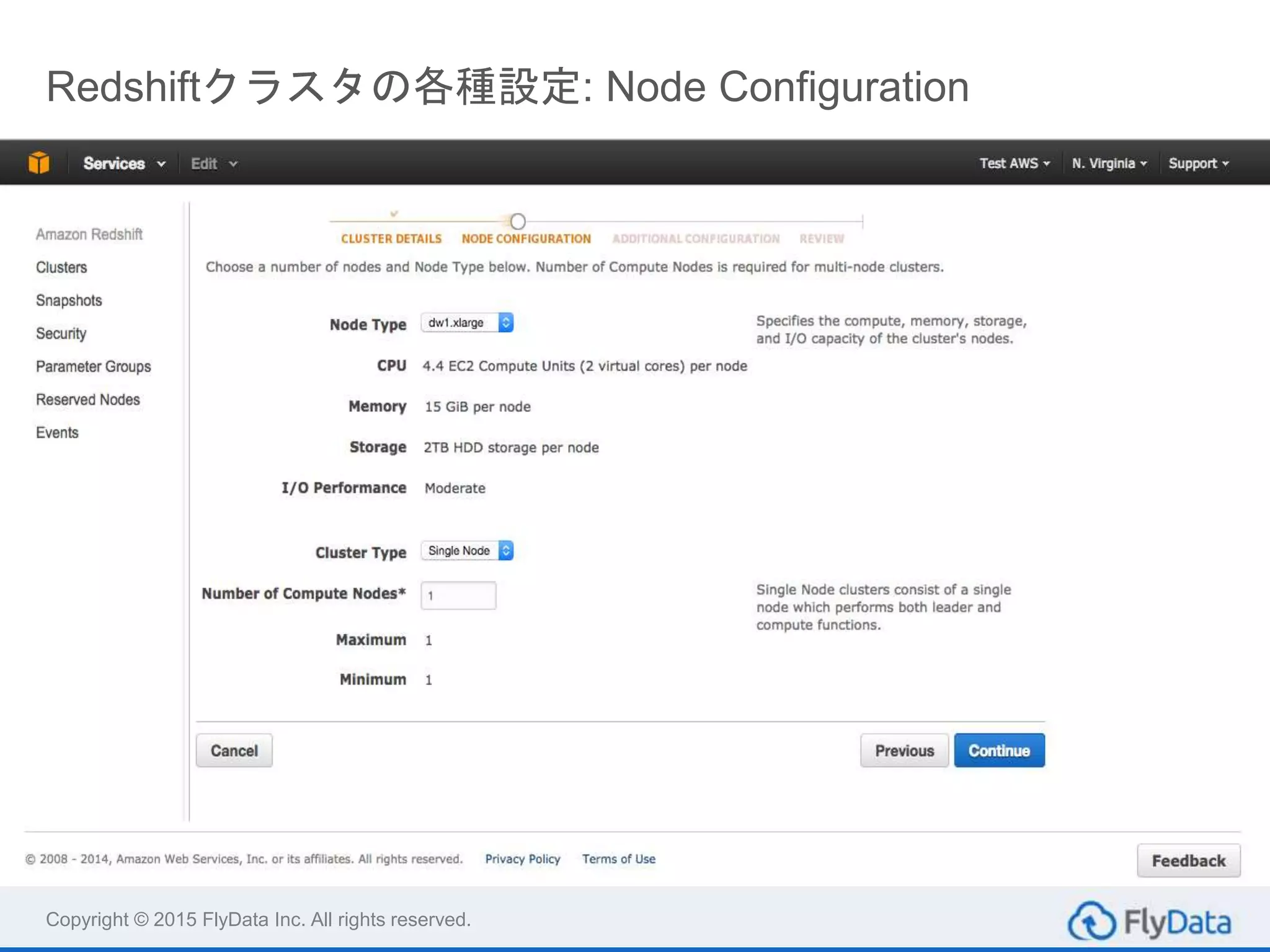Click the 'Moderate' I/O Performance value
Image resolution: width=1270 pixels, height=952 pixels.
[x=455, y=488]
